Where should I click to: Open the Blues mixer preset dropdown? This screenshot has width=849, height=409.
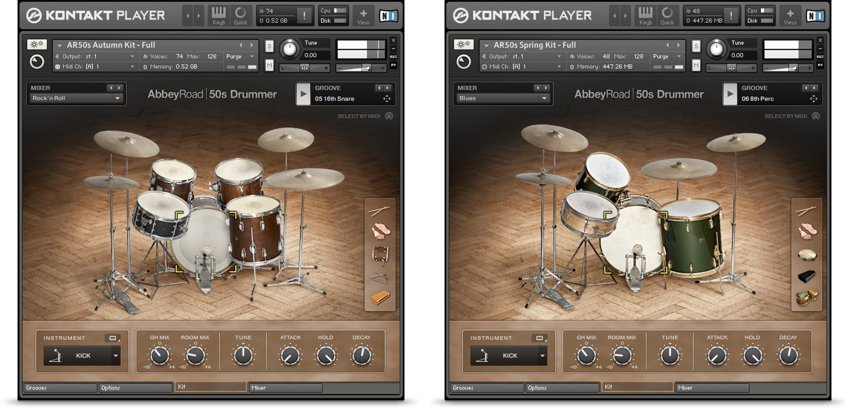tap(502, 99)
